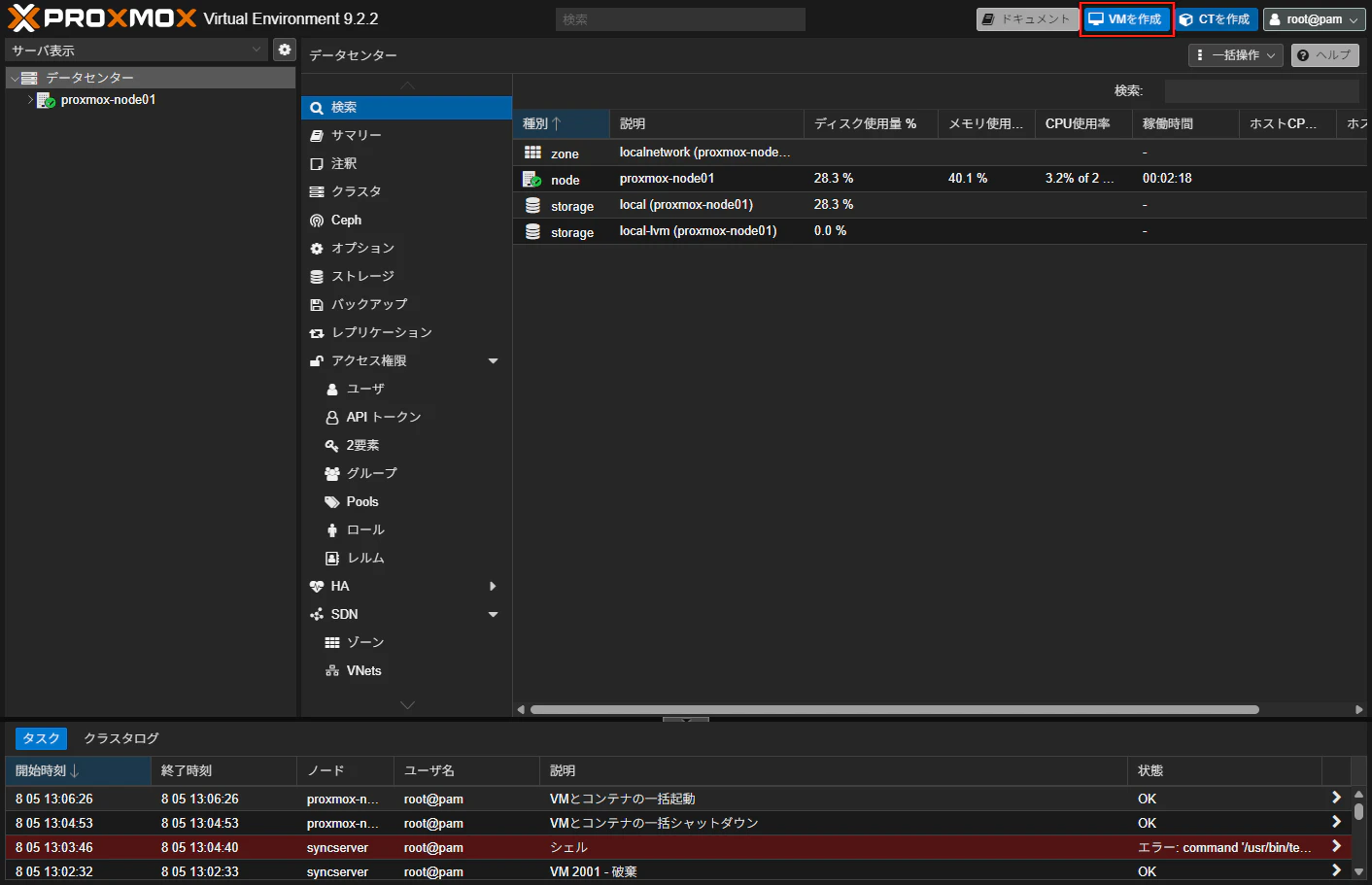1372x885 pixels.
Task: Open the オプション menu item
Action: (x=406, y=249)
